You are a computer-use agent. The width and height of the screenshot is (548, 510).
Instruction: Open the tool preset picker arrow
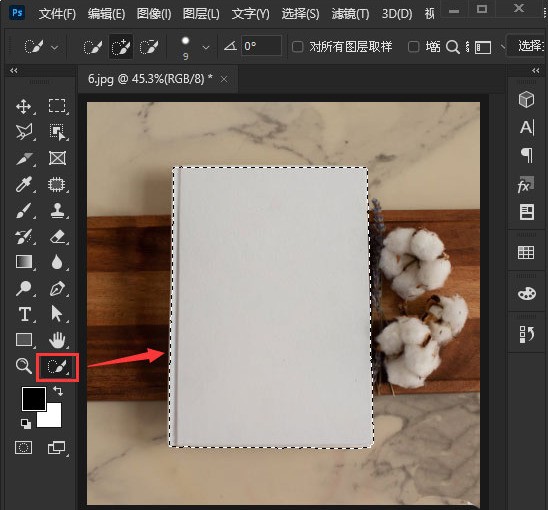pos(55,47)
